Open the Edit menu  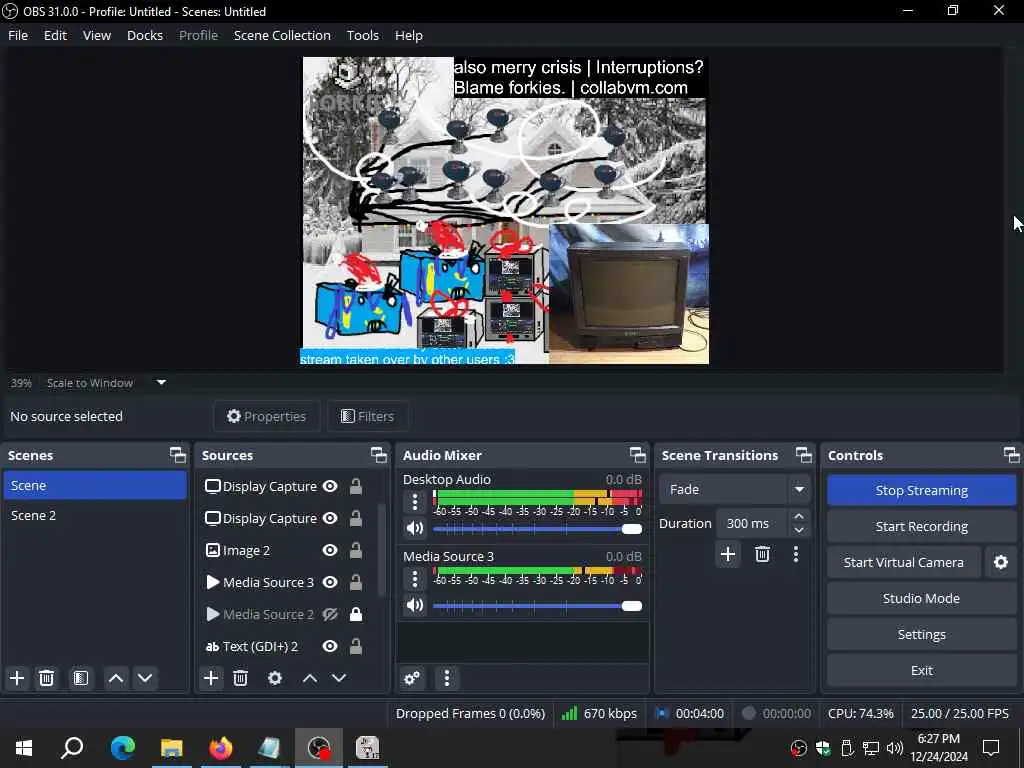[x=56, y=35]
